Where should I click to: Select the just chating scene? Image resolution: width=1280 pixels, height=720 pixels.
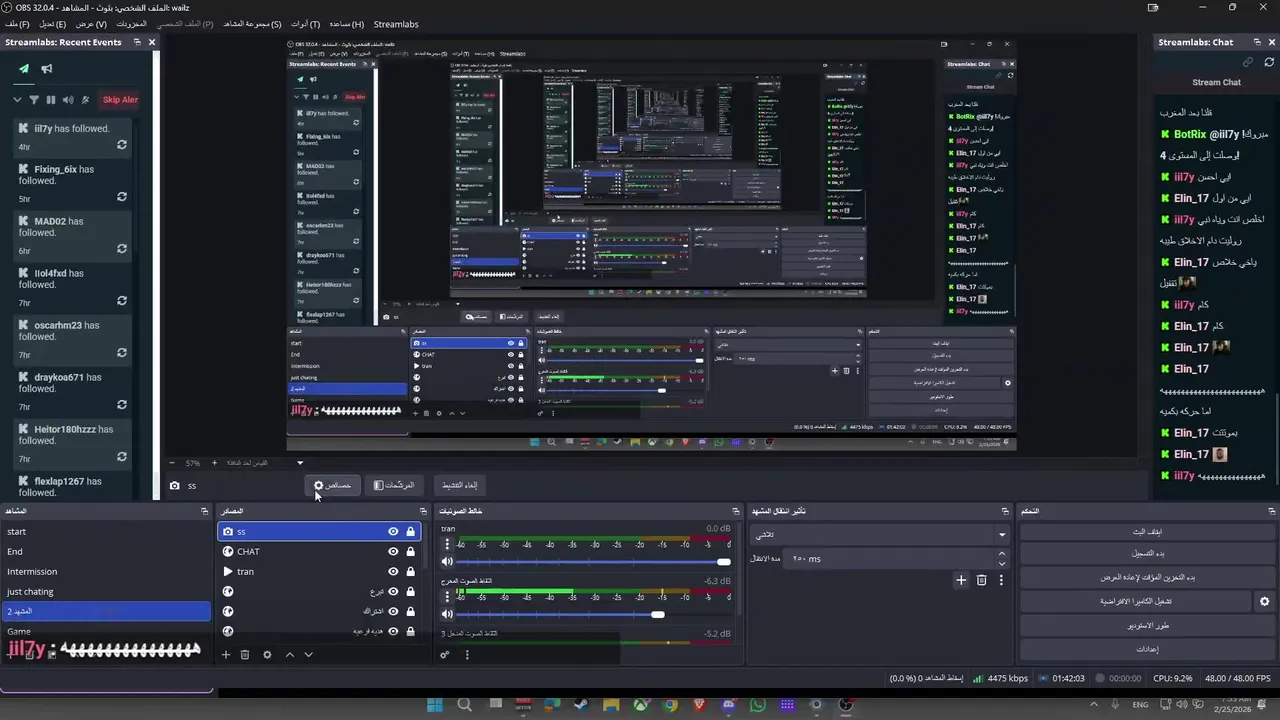(105, 592)
